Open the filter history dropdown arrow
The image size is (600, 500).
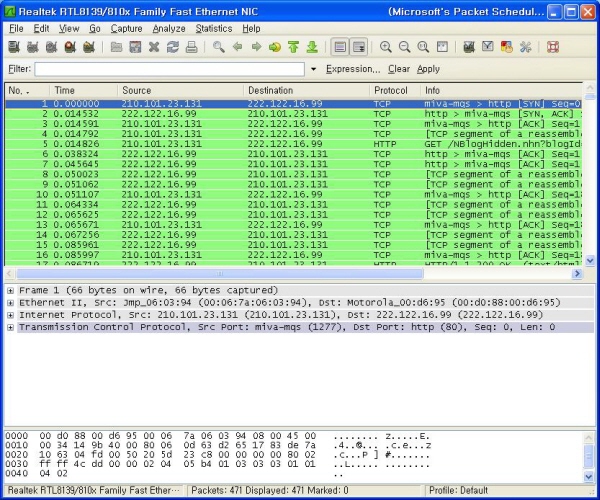pos(313,69)
